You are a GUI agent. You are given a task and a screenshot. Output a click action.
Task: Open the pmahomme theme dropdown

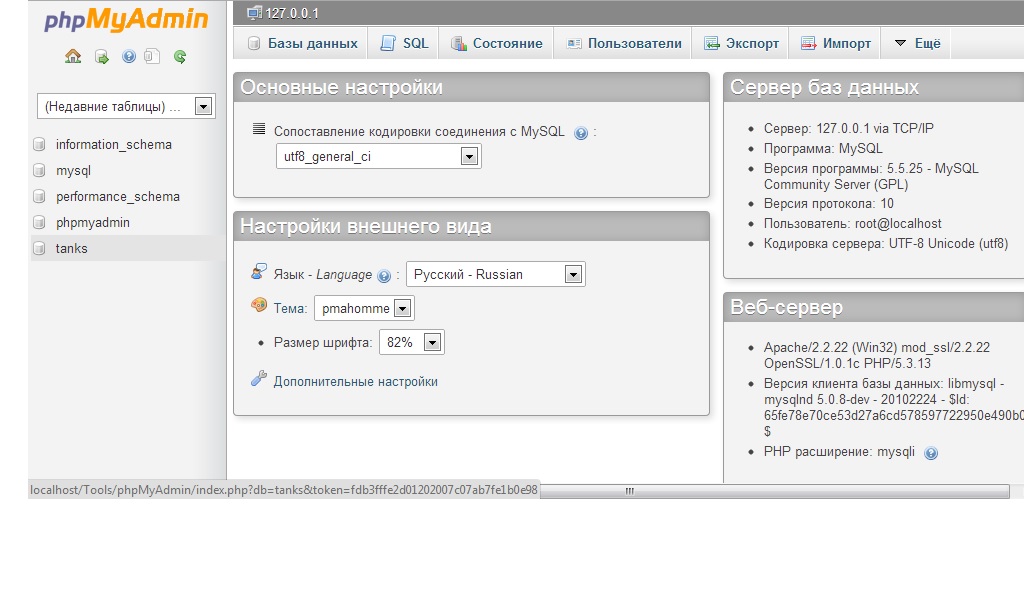(364, 308)
